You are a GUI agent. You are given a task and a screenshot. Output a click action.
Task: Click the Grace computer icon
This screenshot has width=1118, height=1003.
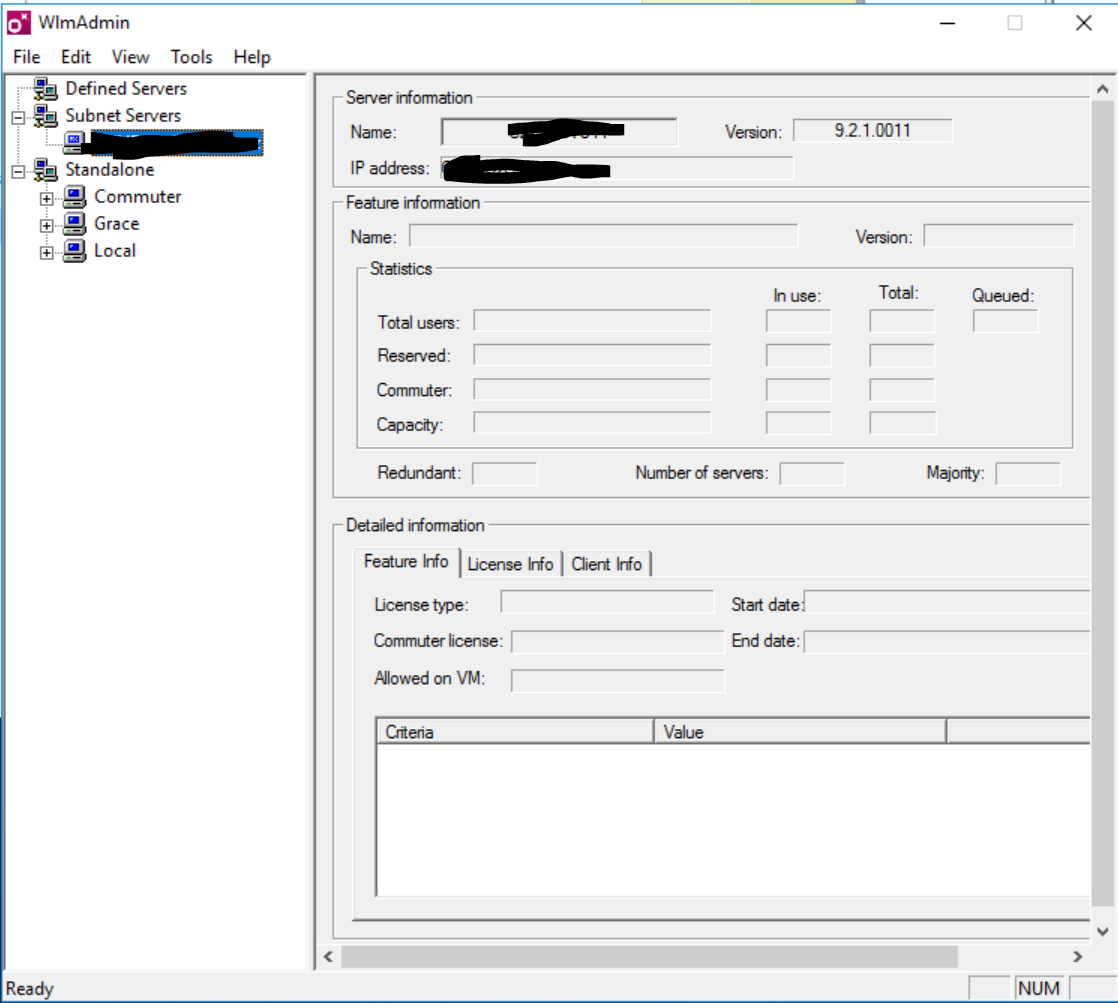point(74,224)
